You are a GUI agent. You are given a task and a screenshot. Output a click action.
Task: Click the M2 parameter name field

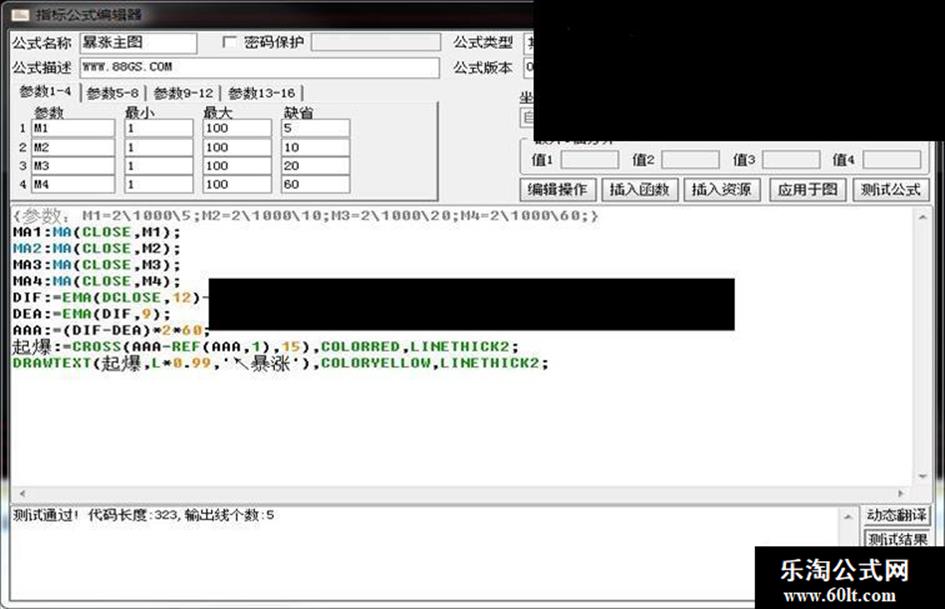pos(73,147)
